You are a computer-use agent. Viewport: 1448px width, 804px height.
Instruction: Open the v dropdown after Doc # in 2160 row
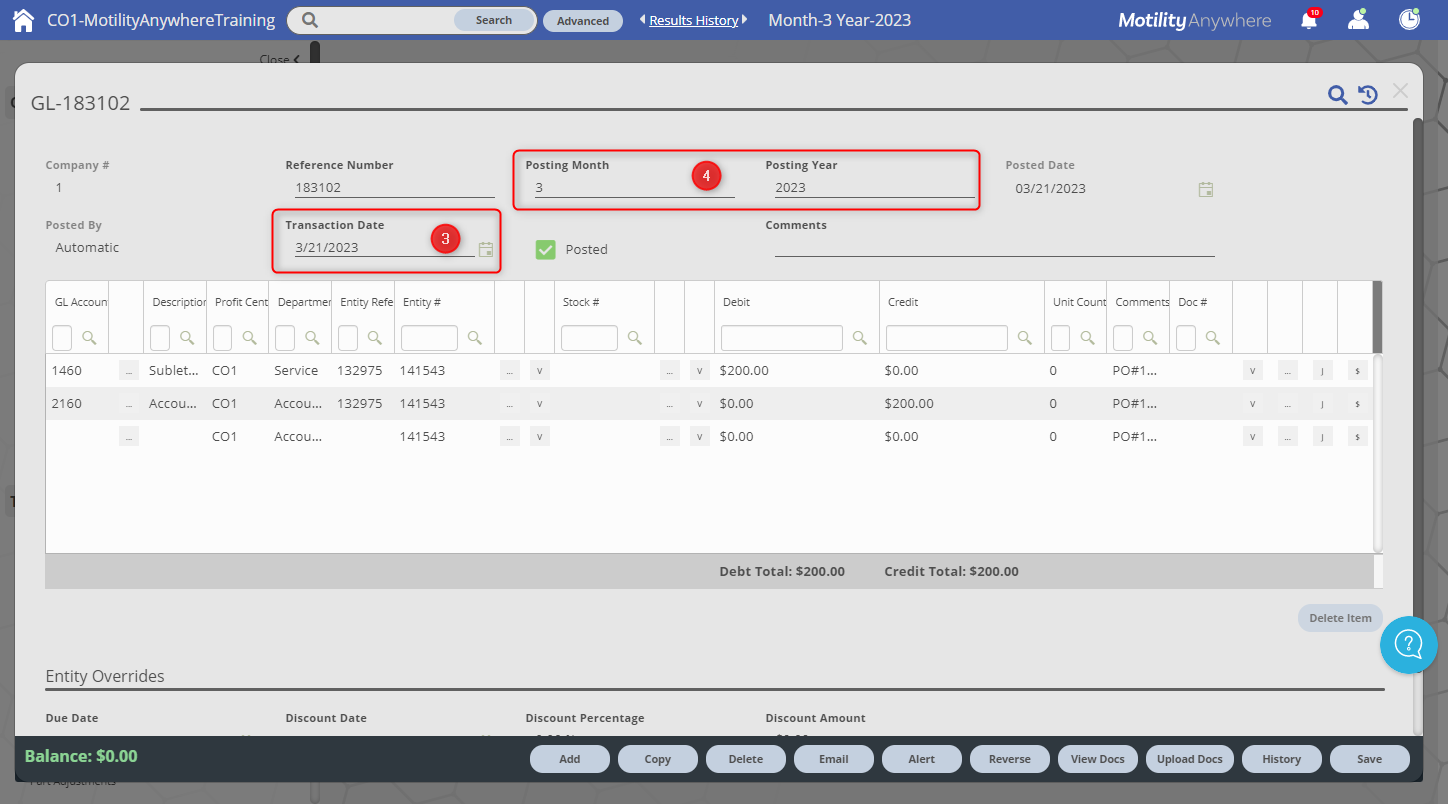1252,404
